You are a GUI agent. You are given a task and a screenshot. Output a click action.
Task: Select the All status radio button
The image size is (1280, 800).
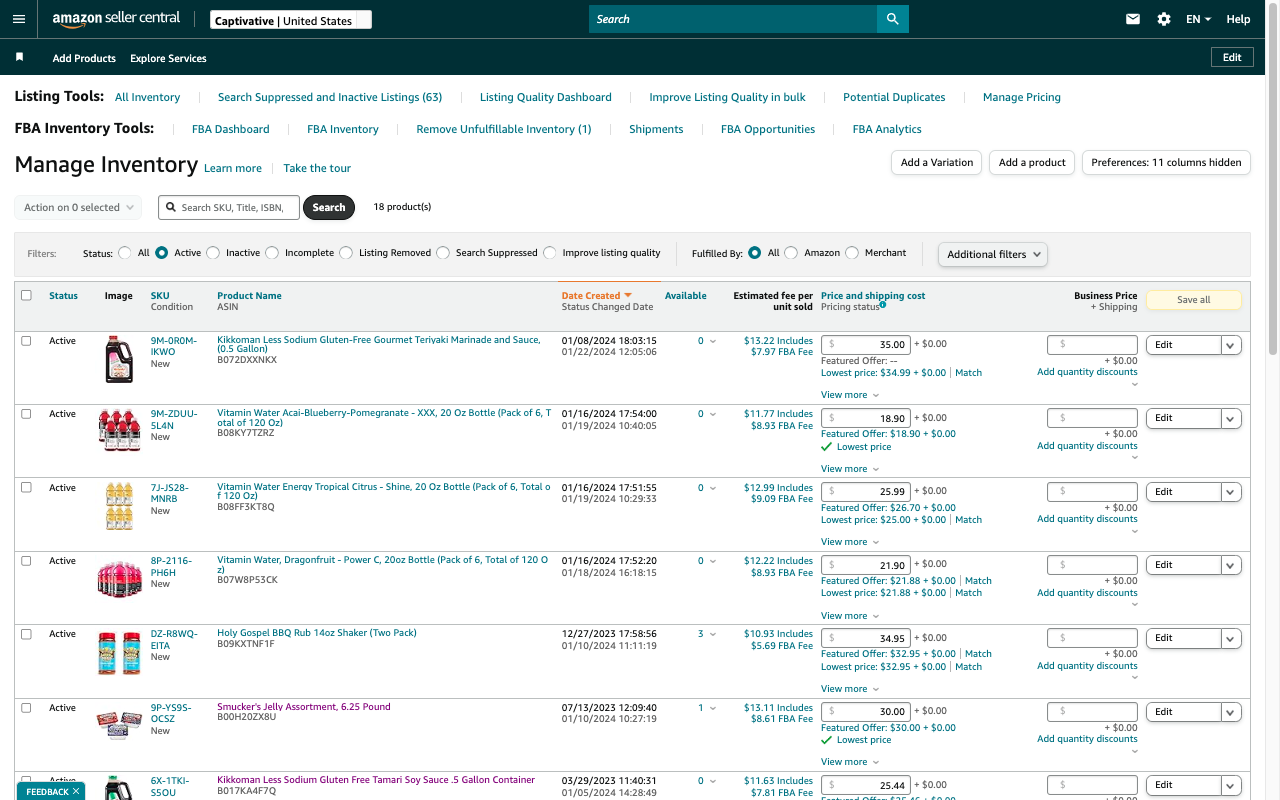coord(125,253)
